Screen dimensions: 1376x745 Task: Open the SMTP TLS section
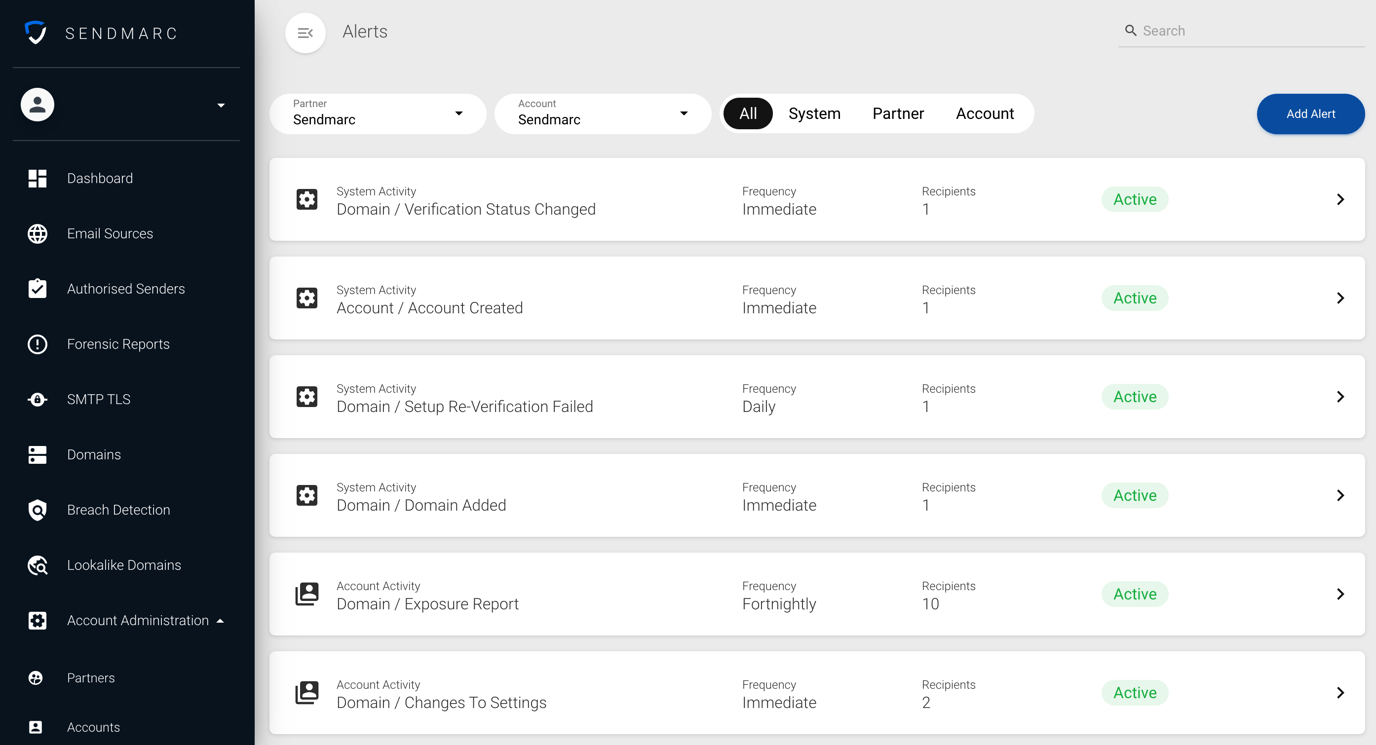pos(96,399)
